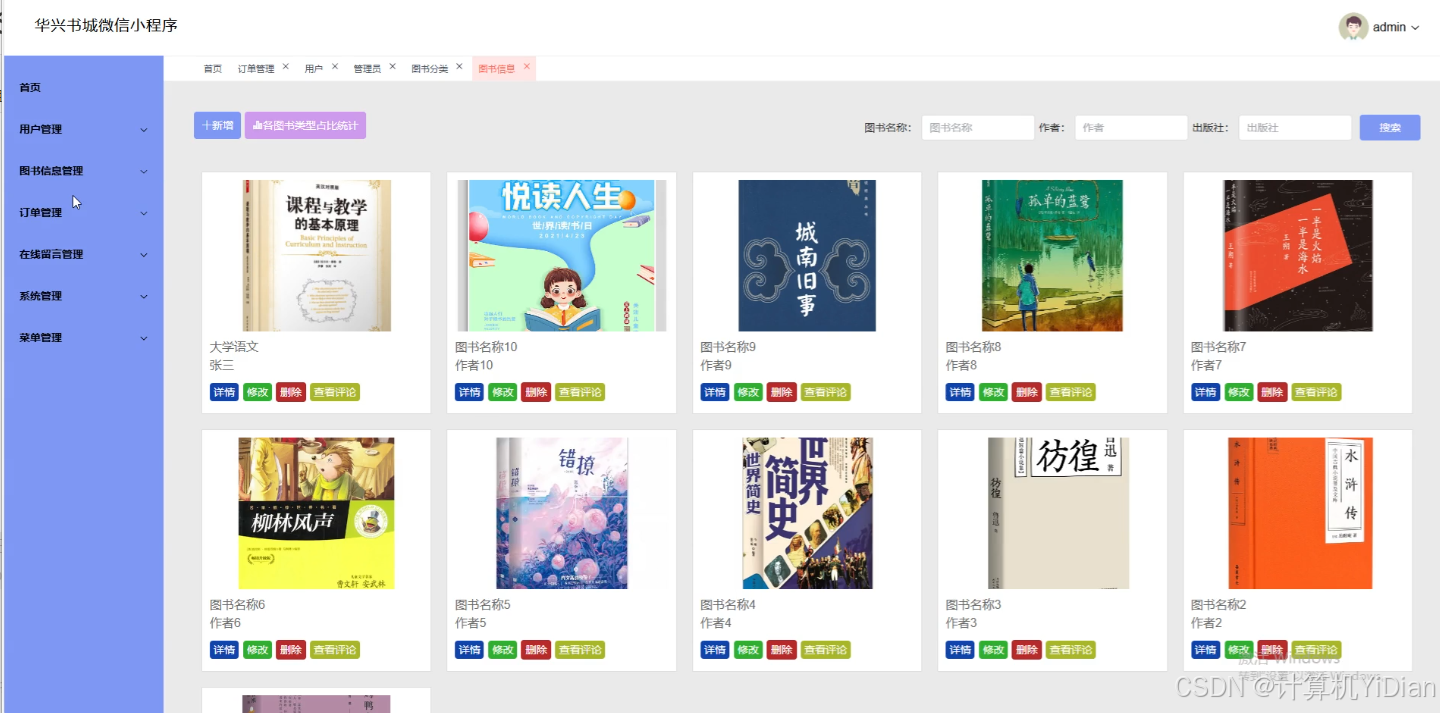1440x713 pixels.
Task: Switch to the 管理员 tab
Action: [367, 69]
